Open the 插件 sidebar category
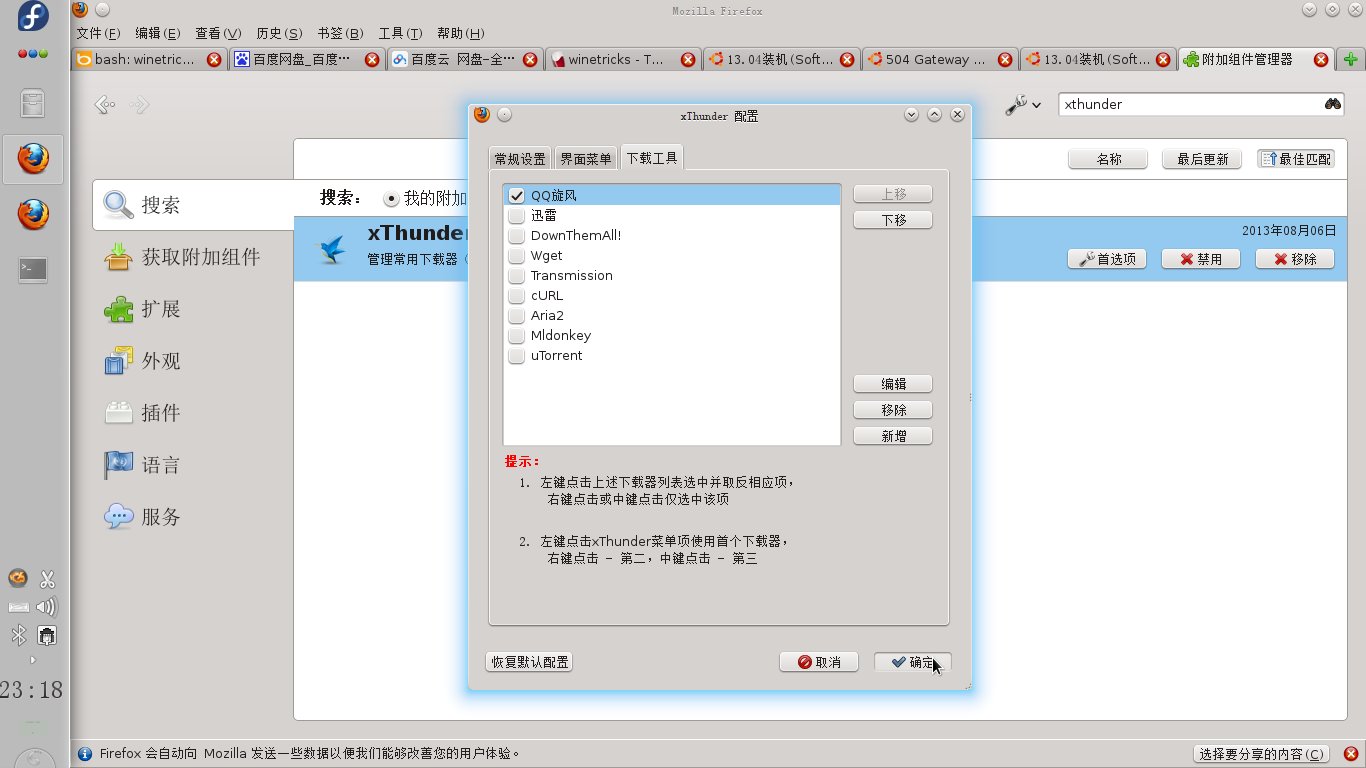The height and width of the screenshot is (768, 1366). point(193,413)
